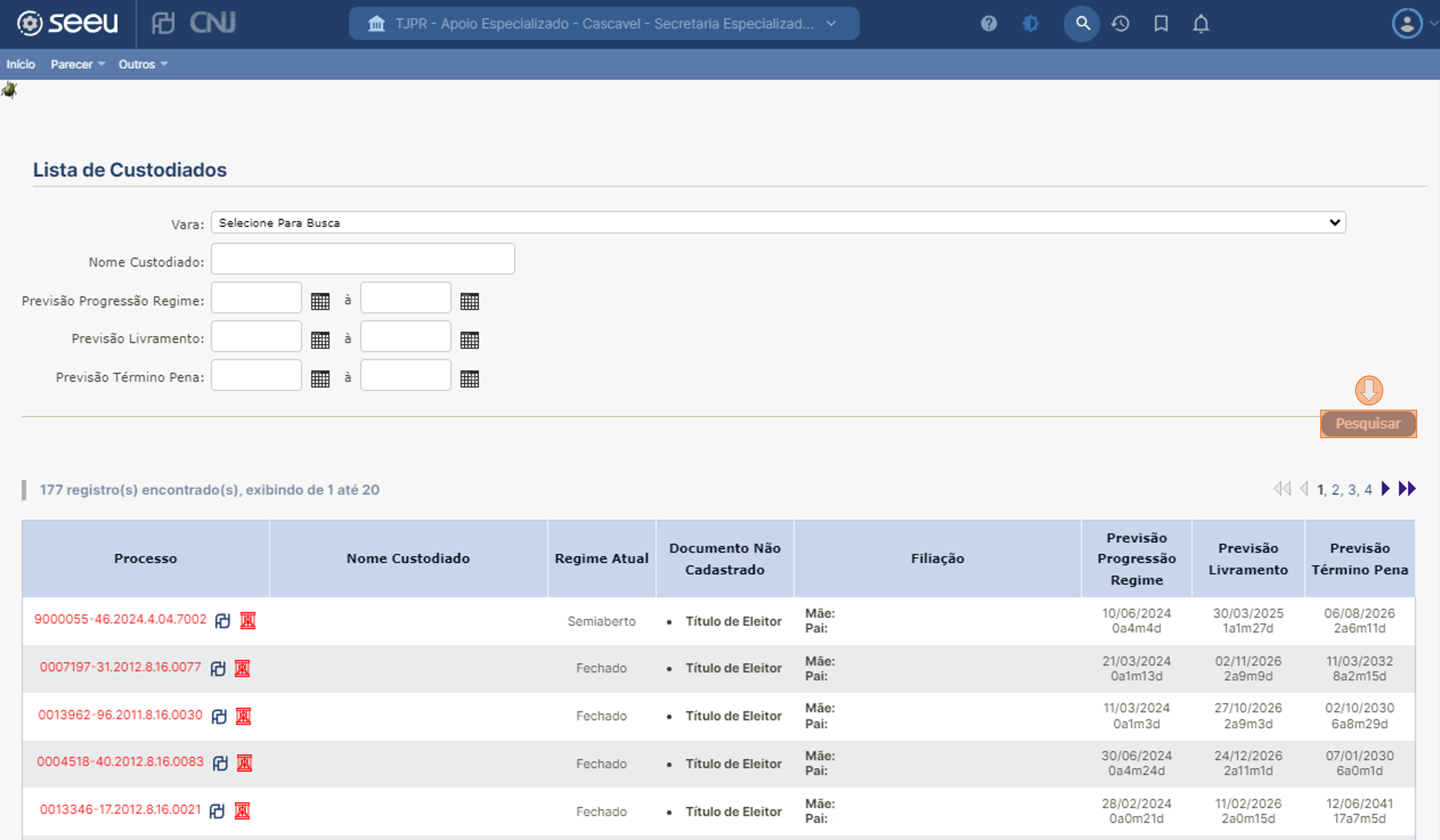Click blue icon beside process 0007197-31.2012.8.16.0077
The image size is (1440, 840).
coord(218,669)
